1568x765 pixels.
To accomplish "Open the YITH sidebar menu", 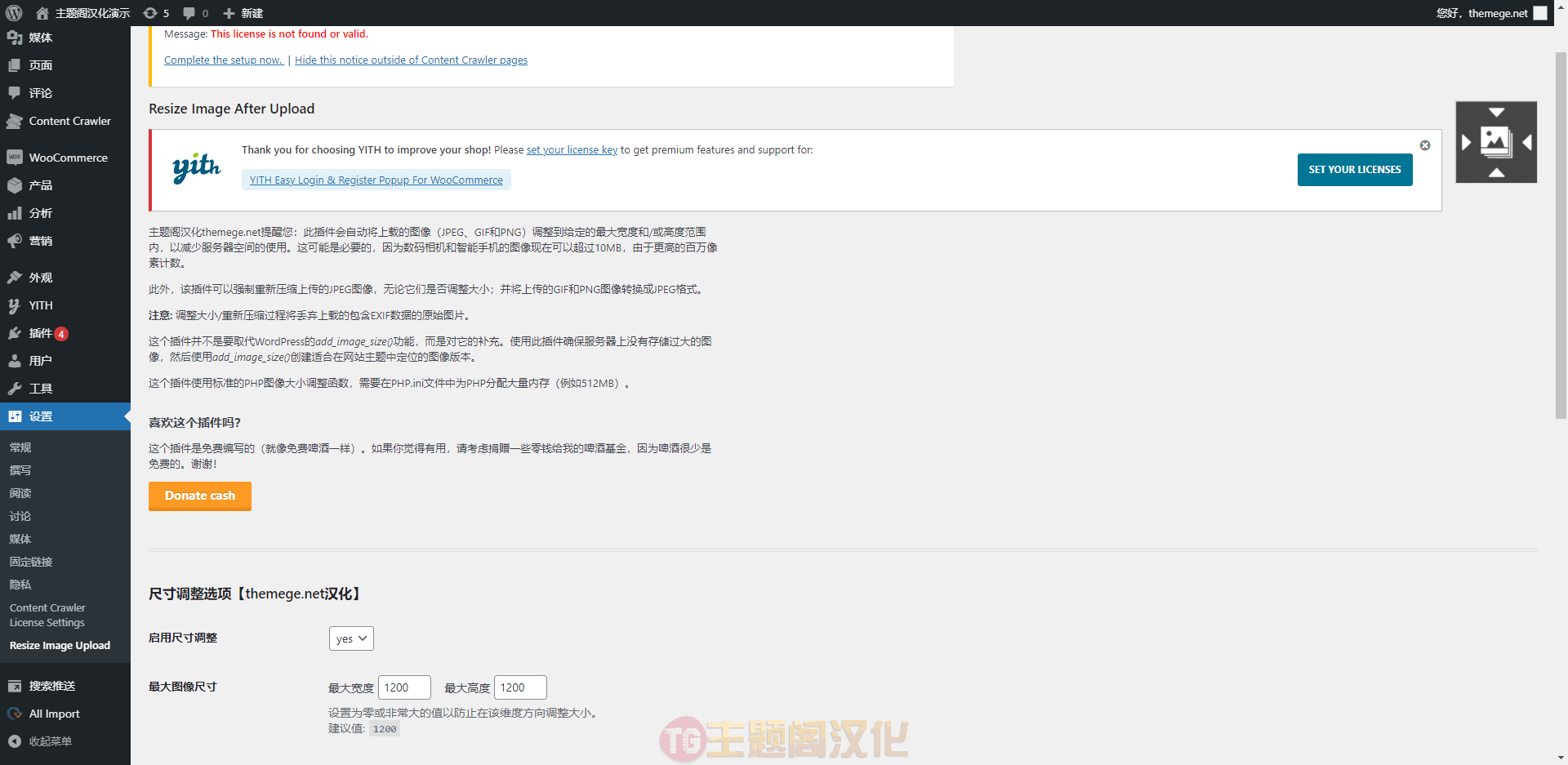I will (65, 305).
